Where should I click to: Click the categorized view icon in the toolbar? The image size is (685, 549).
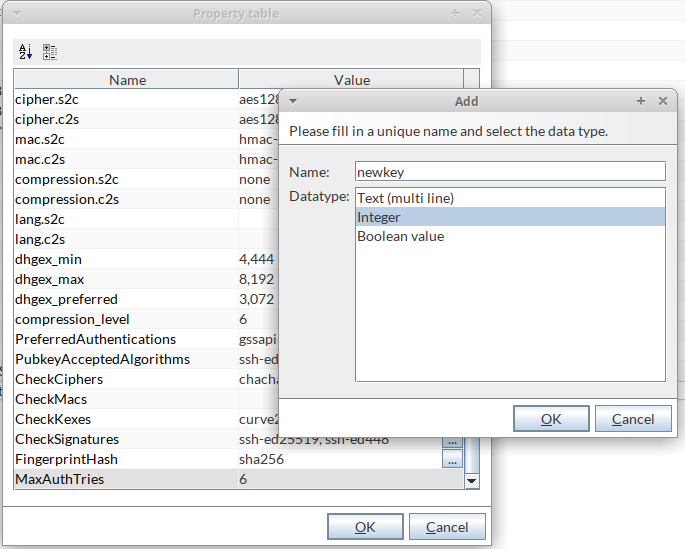click(x=50, y=52)
